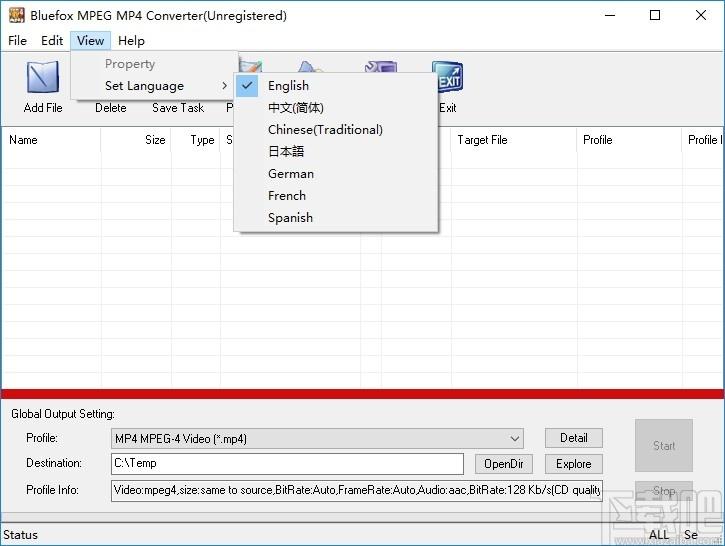The image size is (725, 546).
Task: Click the Save Task toolbar label
Action: (178, 108)
